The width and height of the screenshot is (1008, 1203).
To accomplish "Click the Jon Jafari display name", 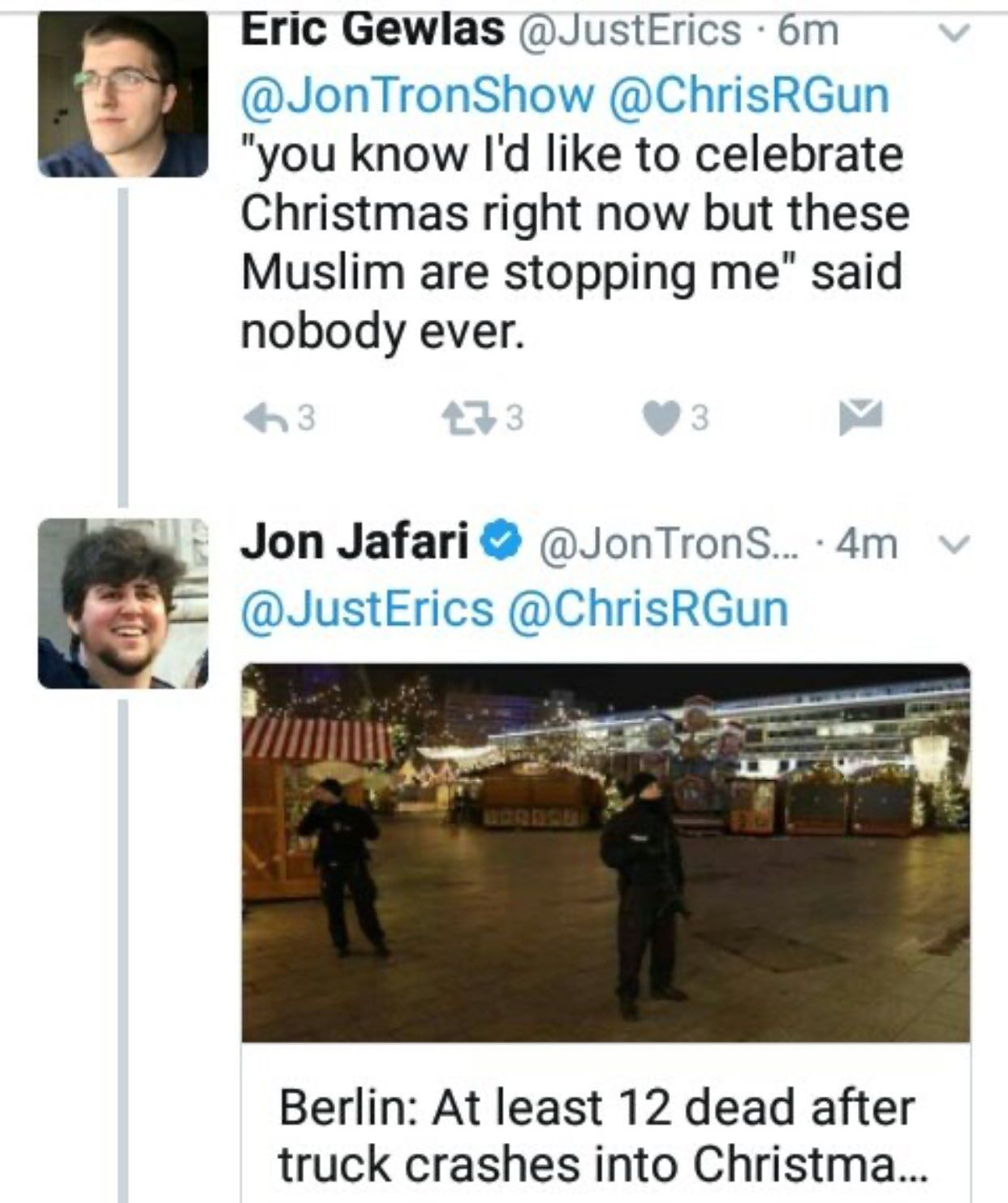I will (355, 541).
